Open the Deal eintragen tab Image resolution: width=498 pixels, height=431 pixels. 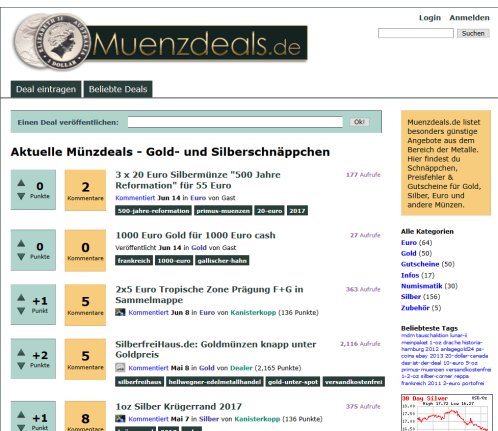pyautogui.click(x=46, y=89)
